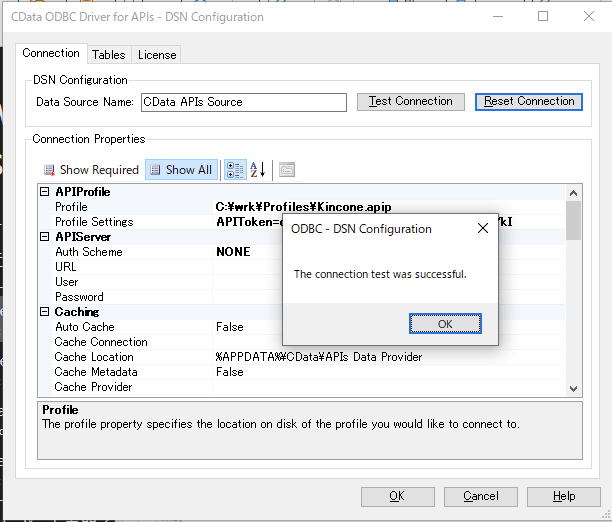
Task: Click the Cache Metadata False value
Action: tap(230, 372)
